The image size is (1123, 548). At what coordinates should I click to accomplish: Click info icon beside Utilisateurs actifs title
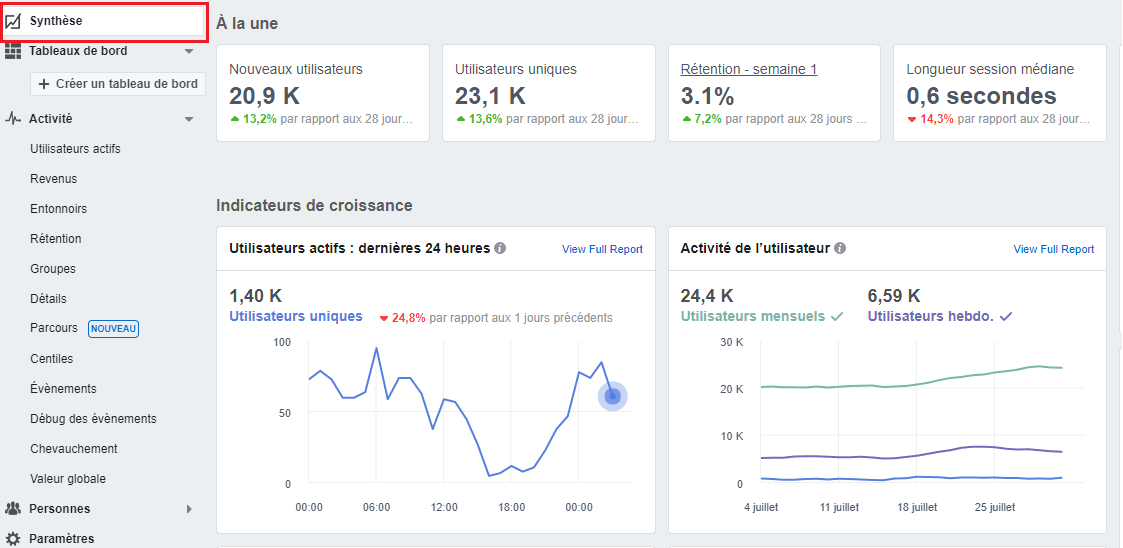pyautogui.click(x=500, y=249)
